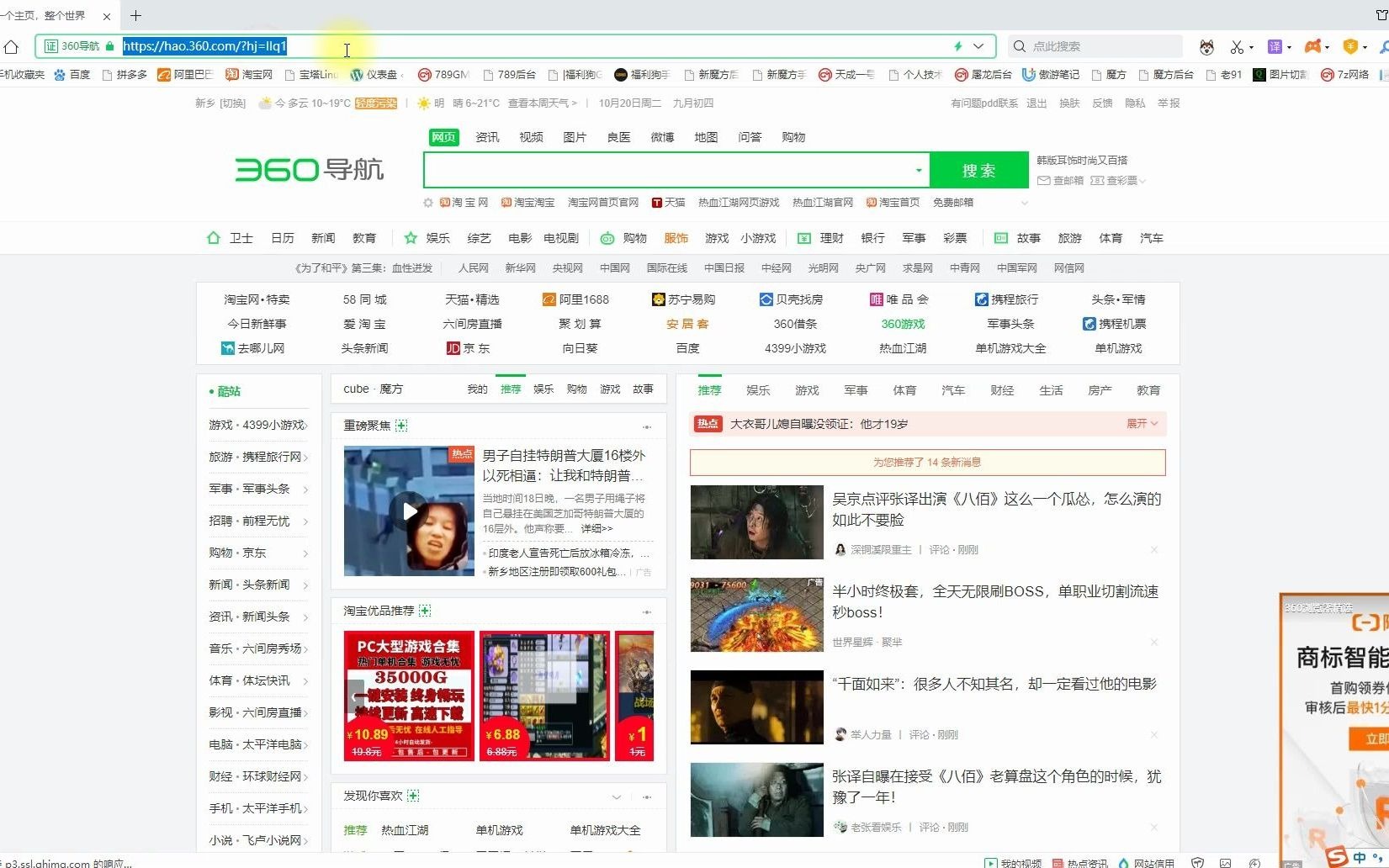Click the Sogou input method S icon

(1336, 858)
